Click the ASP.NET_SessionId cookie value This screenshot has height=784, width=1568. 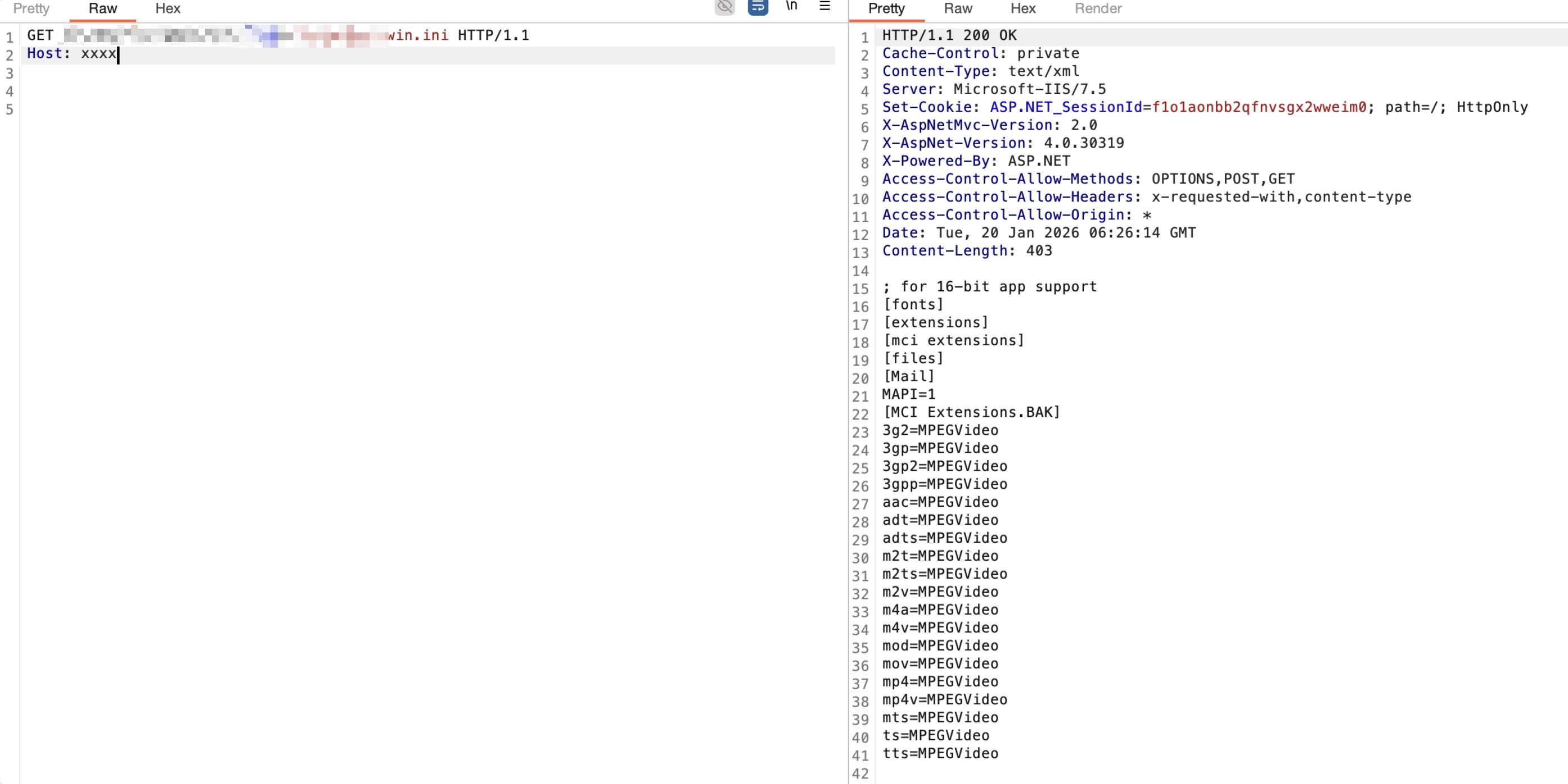1259,107
